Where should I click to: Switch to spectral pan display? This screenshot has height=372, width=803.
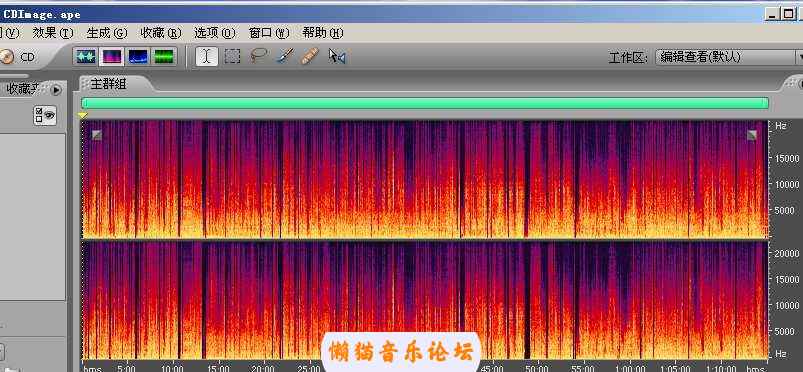(138, 56)
